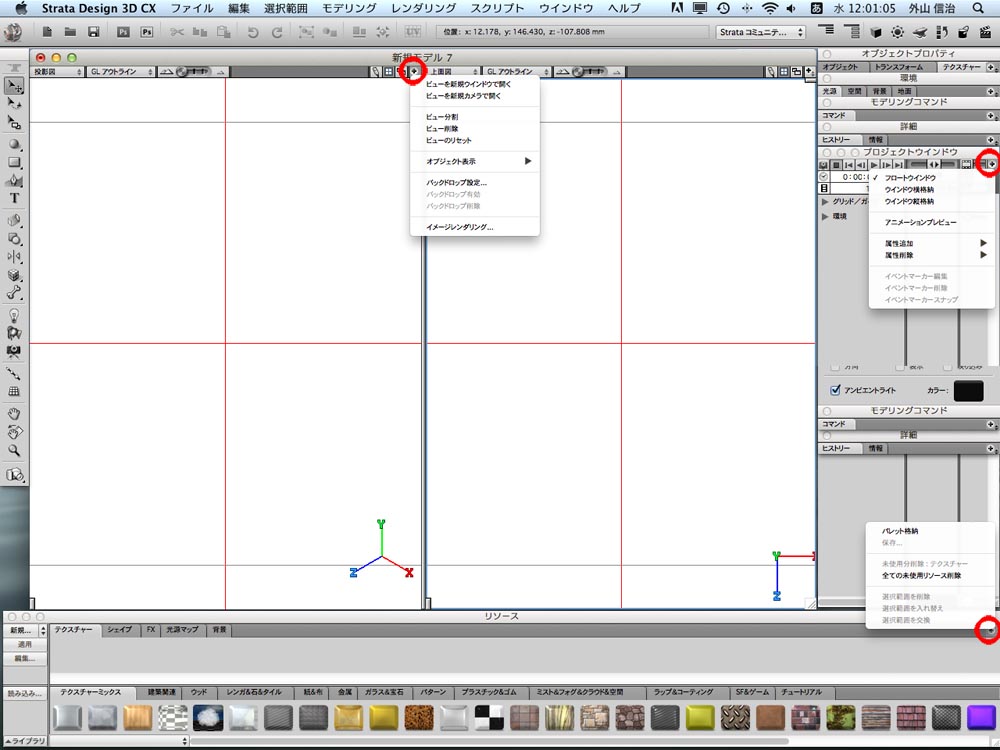Expand the 環境 row in Project Window
The width and height of the screenshot is (1000, 750).
825,216
